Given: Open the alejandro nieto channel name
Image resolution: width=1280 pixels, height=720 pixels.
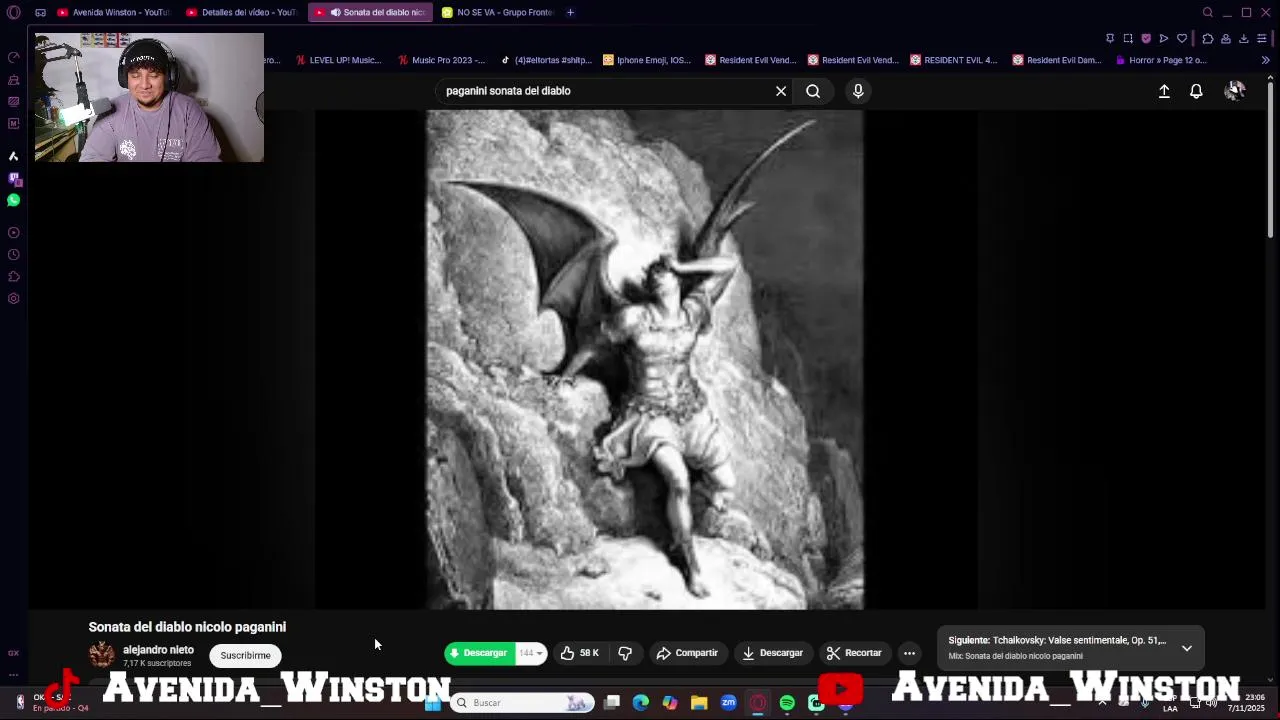Looking at the screenshot, I should point(158,650).
